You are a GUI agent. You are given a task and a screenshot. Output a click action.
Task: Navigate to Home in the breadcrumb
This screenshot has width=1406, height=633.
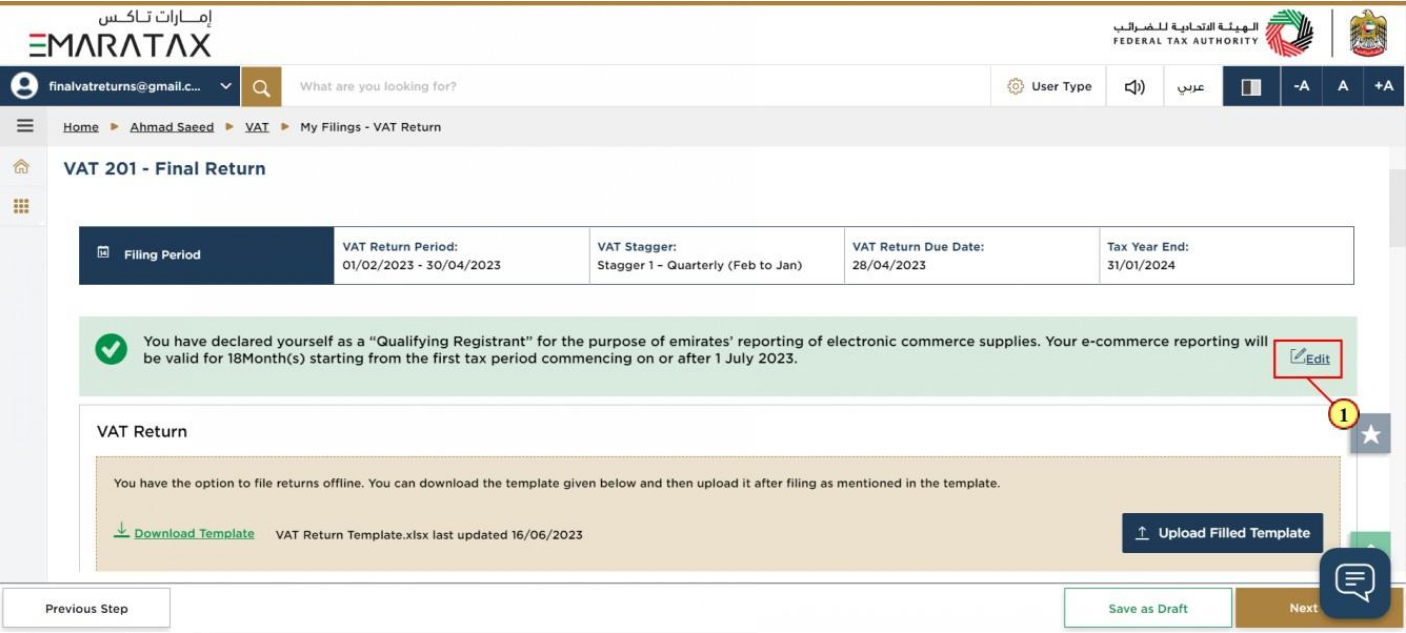click(x=81, y=127)
